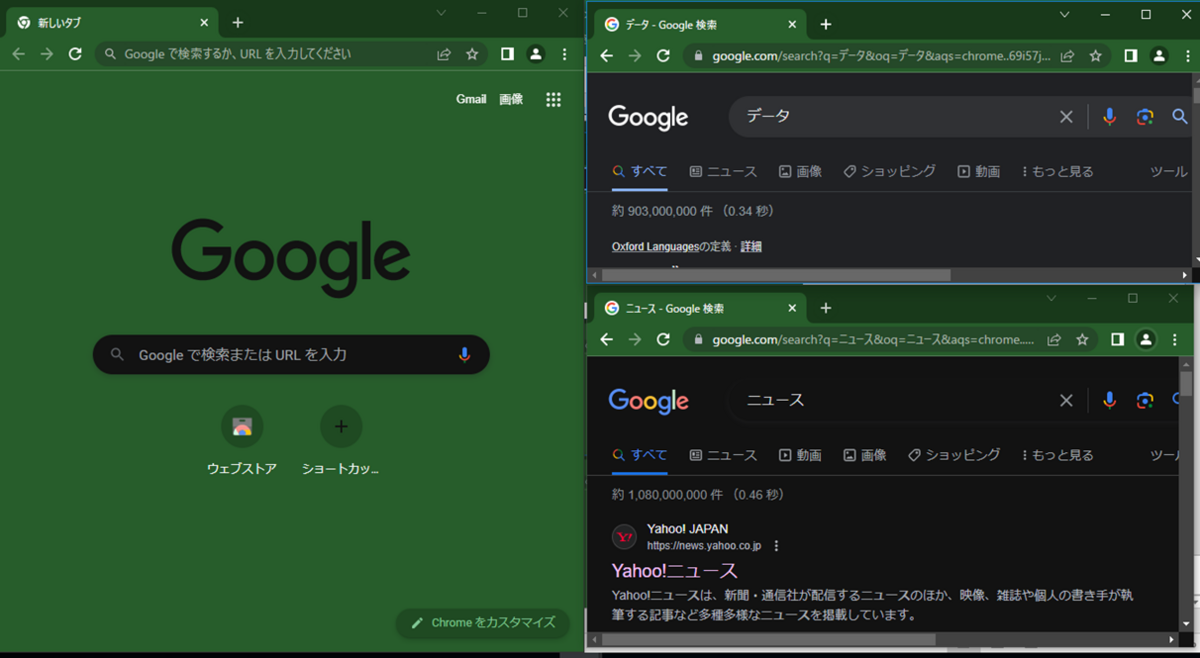The width and height of the screenshot is (1200, 658).
Task: Click Google logo in the データ window
Action: pos(648,118)
